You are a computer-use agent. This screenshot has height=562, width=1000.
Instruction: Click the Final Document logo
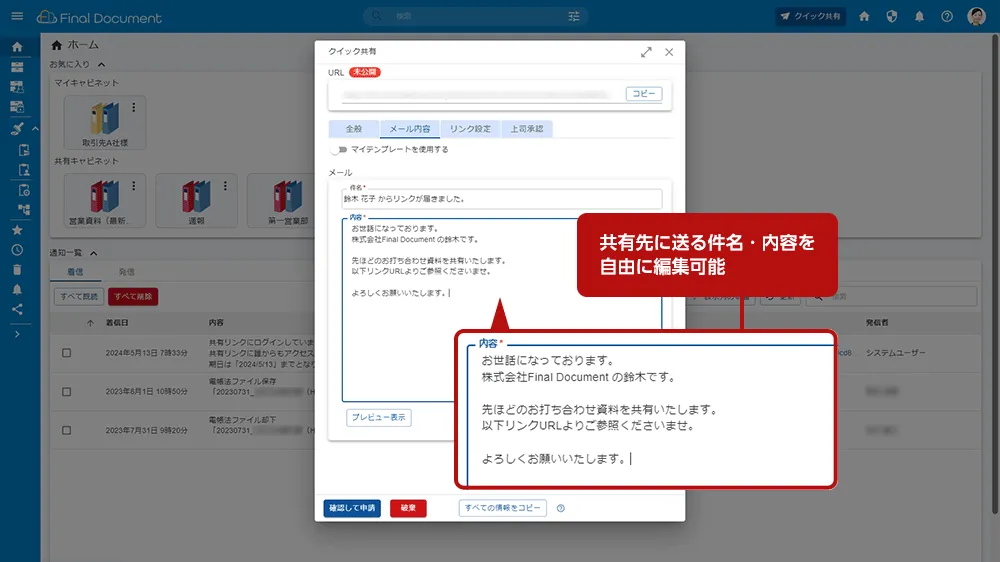click(99, 17)
